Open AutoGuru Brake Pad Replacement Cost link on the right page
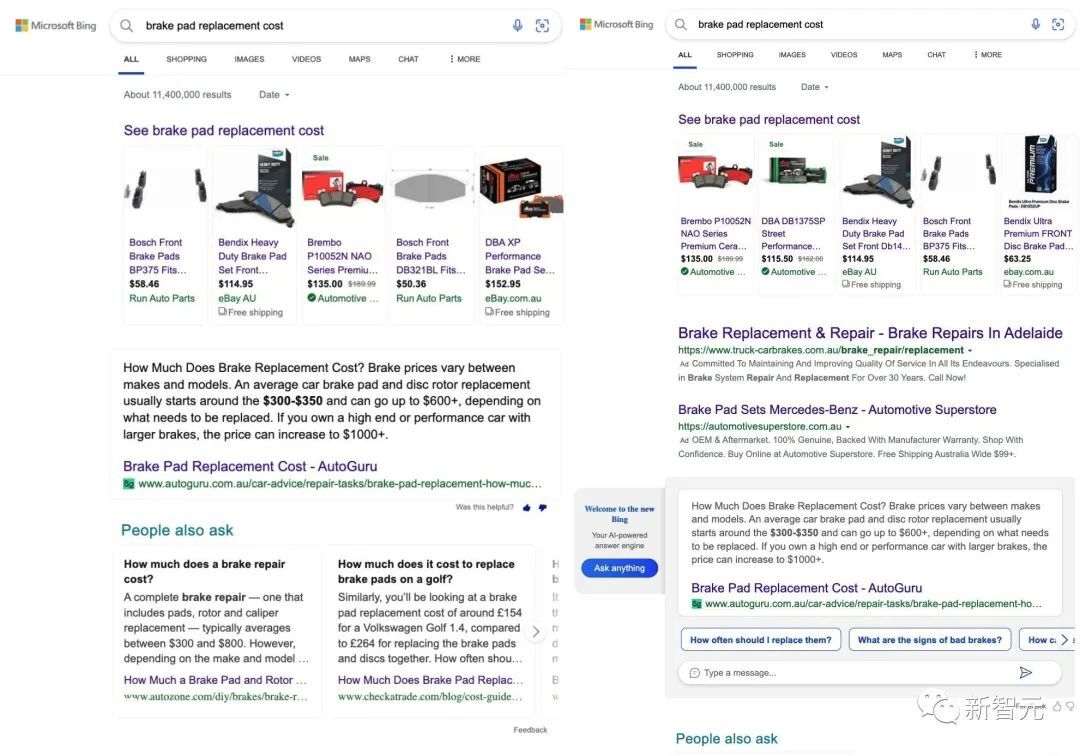Viewport: 1080px width, 756px height. 807,588
